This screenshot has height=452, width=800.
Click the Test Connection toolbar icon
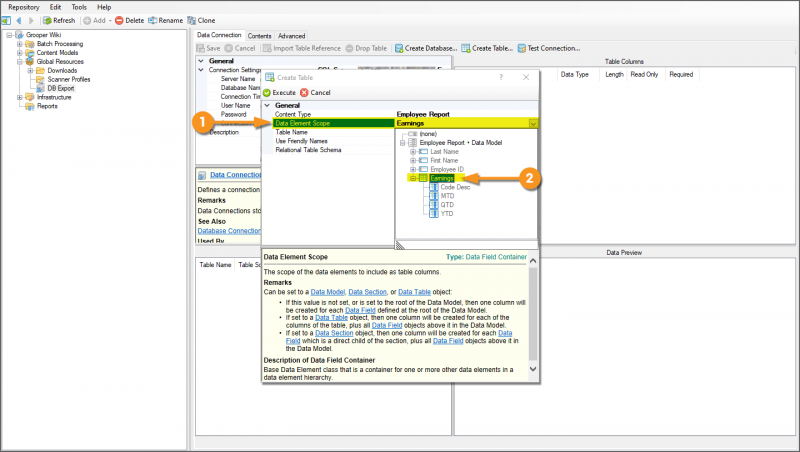point(524,48)
